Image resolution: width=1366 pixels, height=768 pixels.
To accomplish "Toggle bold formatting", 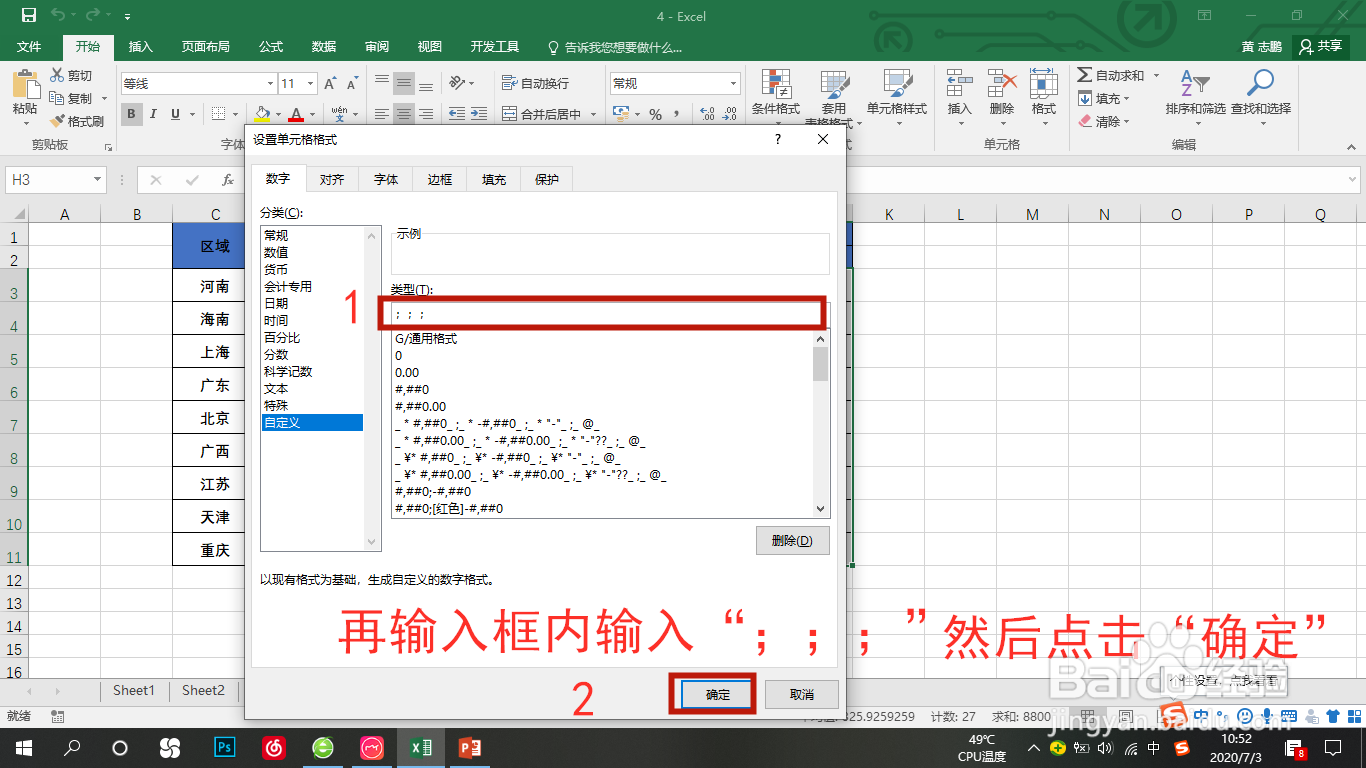I will pyautogui.click(x=131, y=114).
